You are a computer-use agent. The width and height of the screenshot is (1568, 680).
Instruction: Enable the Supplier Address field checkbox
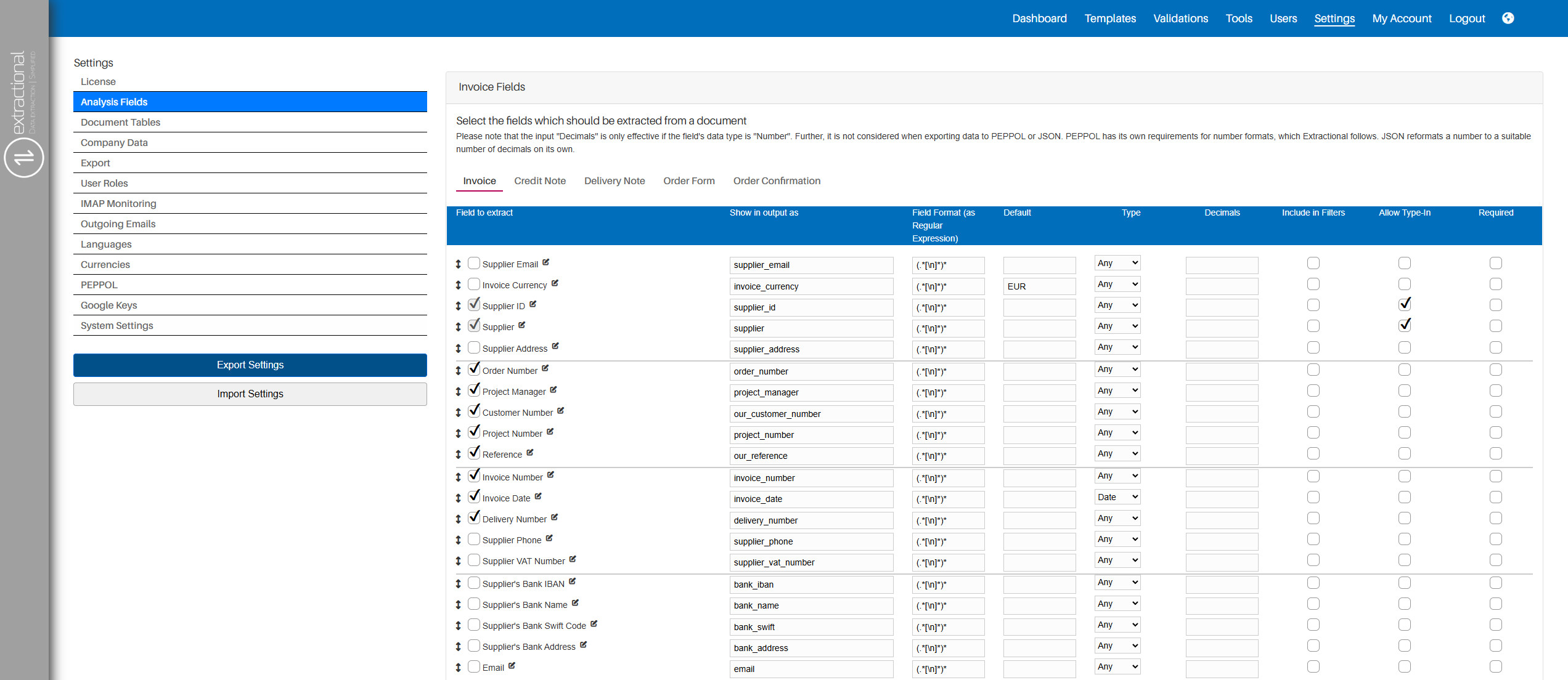click(473, 347)
